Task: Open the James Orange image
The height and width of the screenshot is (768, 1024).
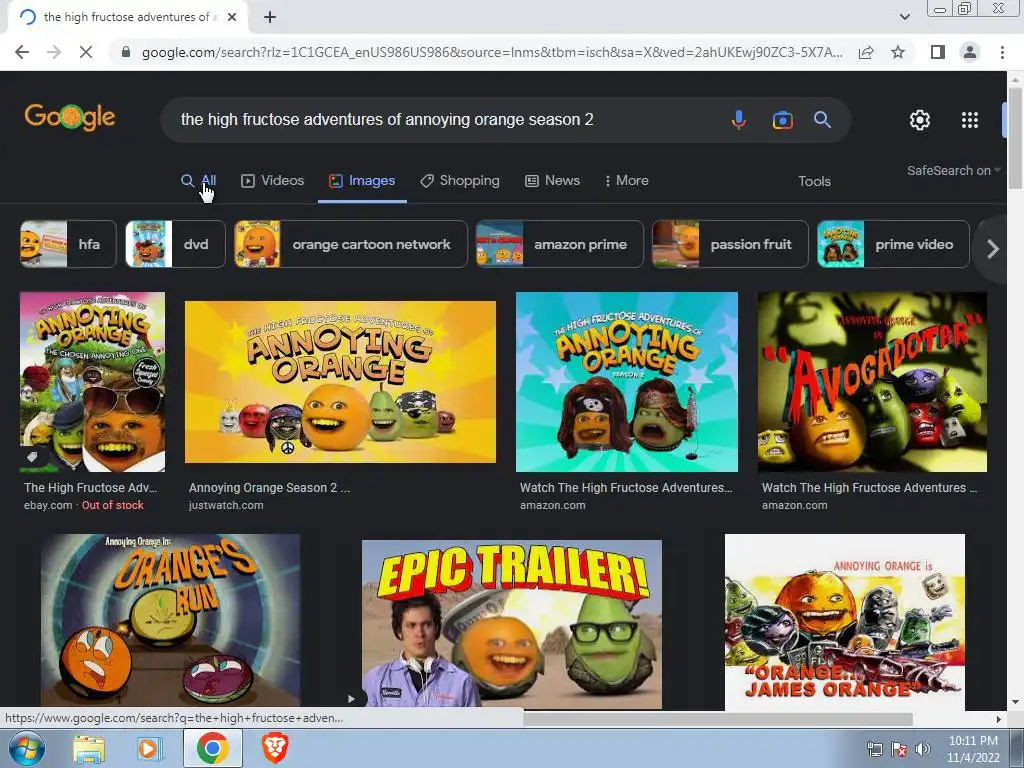Action: point(845,622)
